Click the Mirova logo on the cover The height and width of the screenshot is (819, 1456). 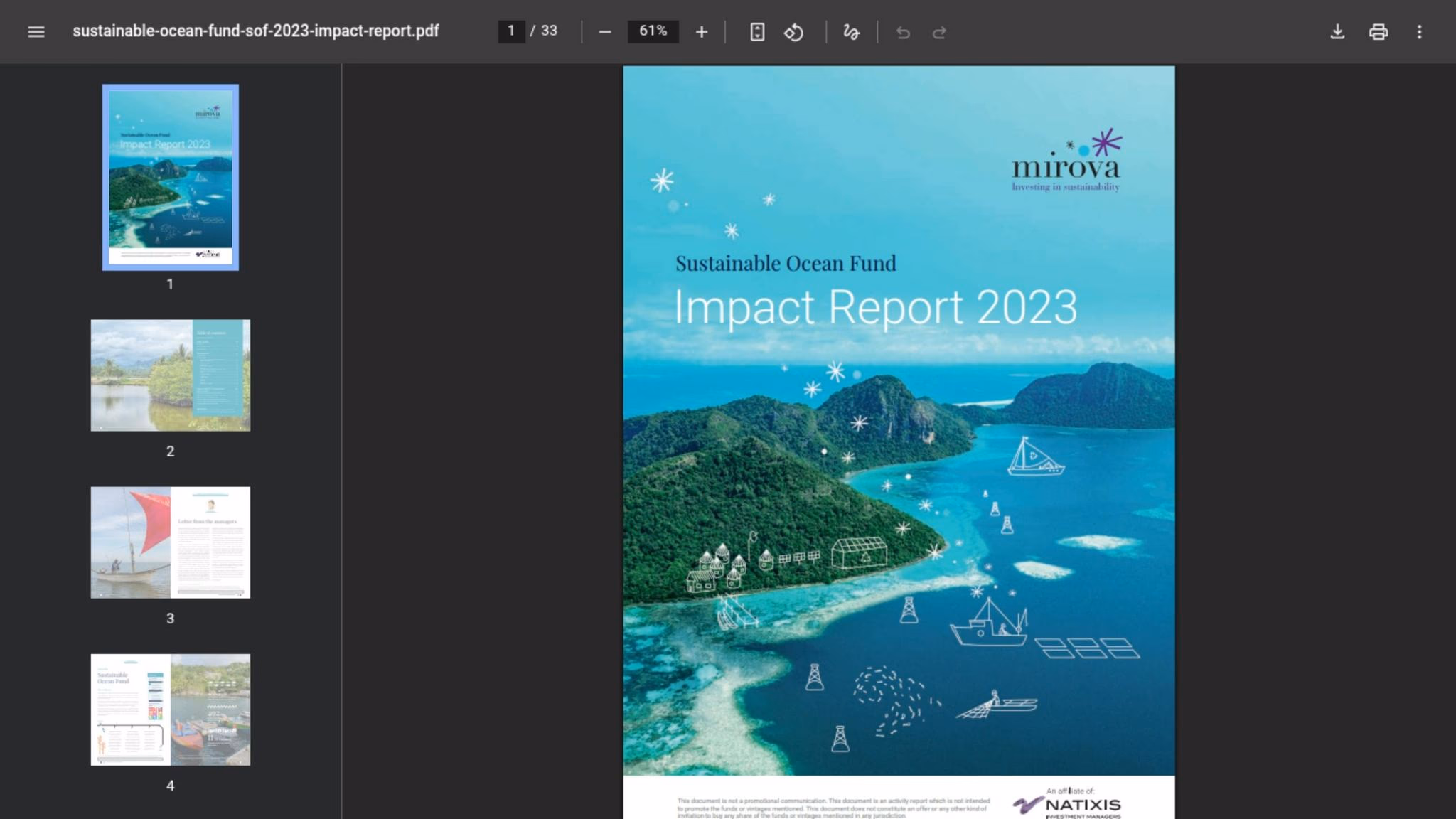[1066, 161]
